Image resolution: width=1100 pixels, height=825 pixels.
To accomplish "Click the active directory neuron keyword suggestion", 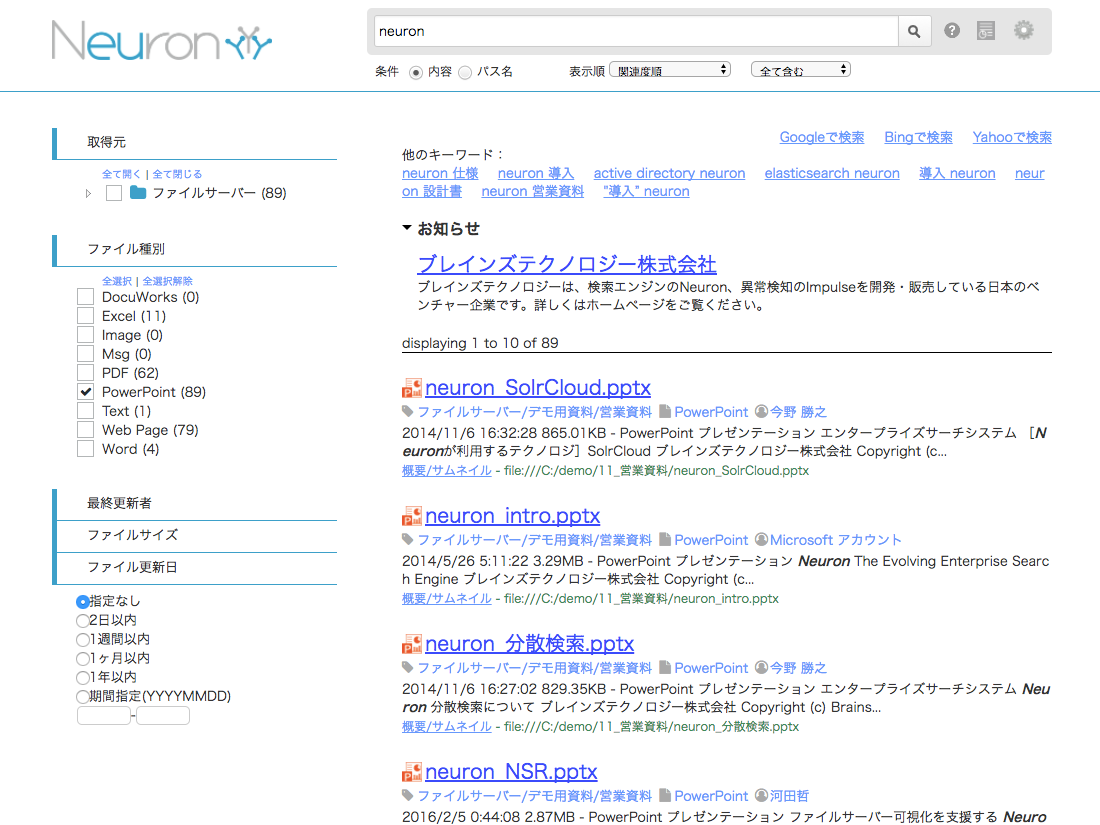I will (x=669, y=173).
